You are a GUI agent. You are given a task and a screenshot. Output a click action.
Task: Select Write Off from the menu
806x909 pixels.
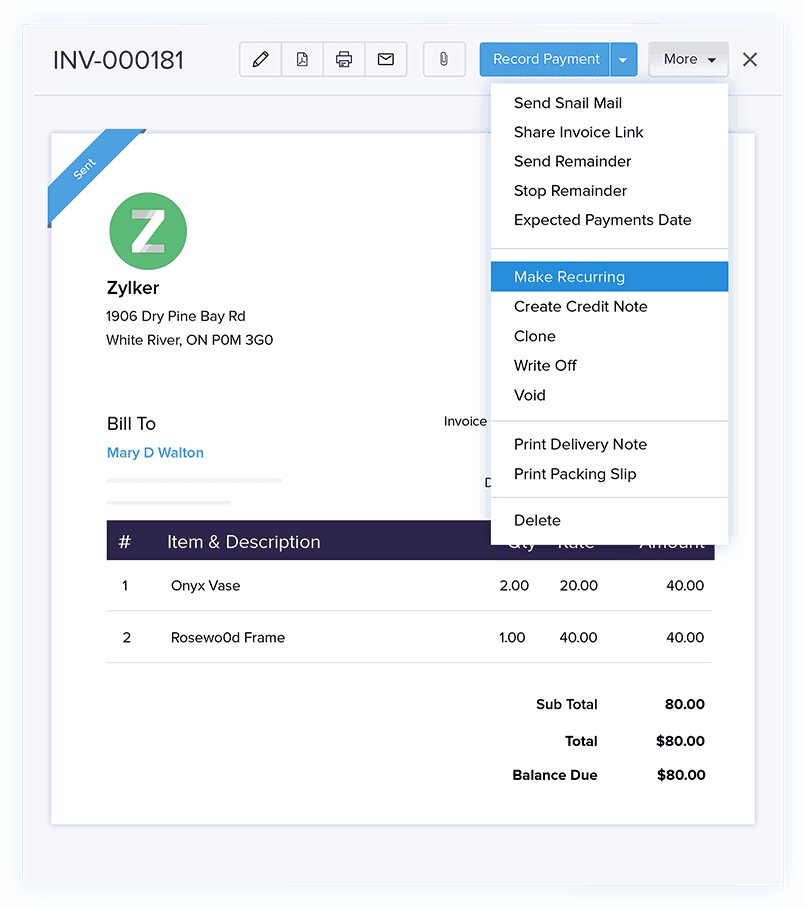(545, 365)
